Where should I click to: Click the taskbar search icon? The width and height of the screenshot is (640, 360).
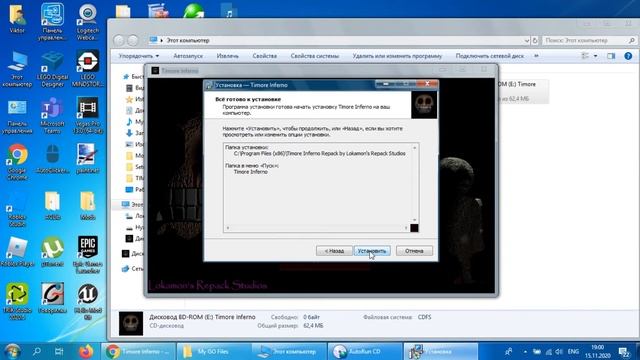[37, 351]
